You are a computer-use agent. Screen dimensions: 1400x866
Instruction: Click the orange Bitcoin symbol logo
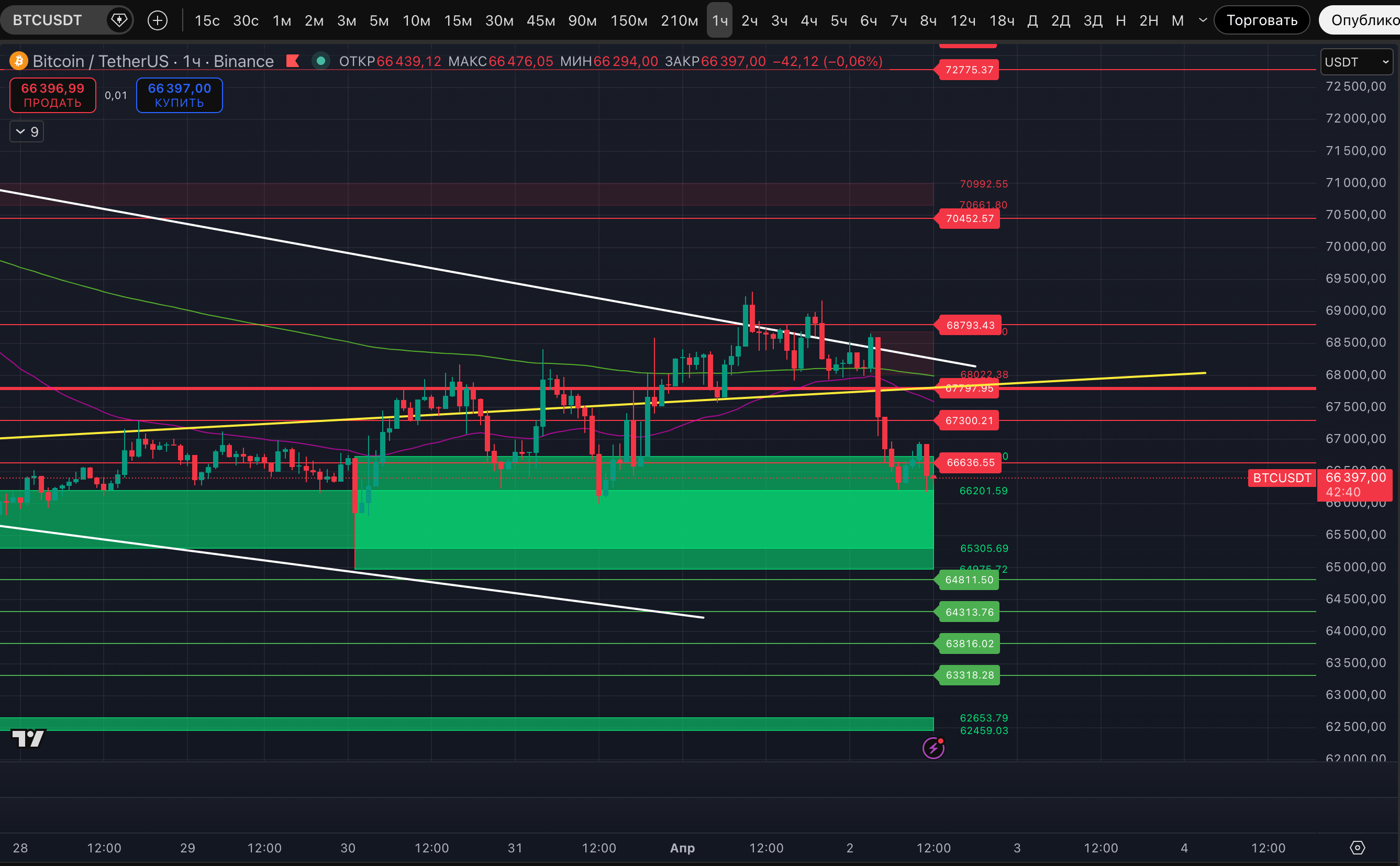coord(18,61)
